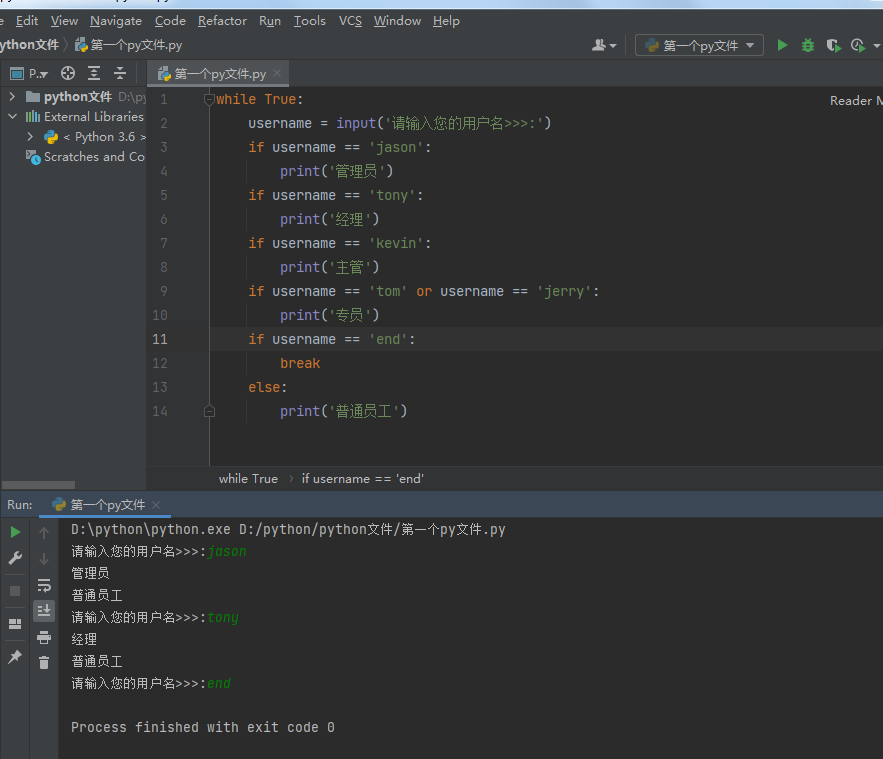Pin the Run tab
The width and height of the screenshot is (883, 759).
click(15, 657)
